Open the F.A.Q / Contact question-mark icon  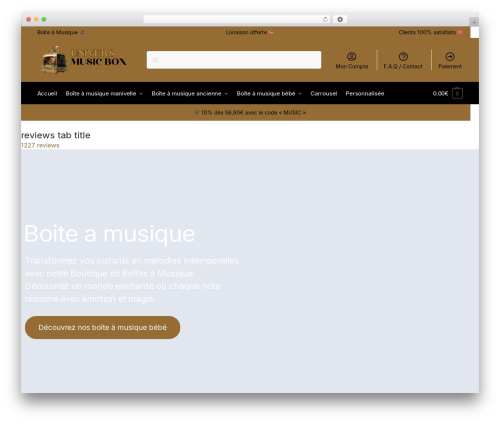(403, 56)
